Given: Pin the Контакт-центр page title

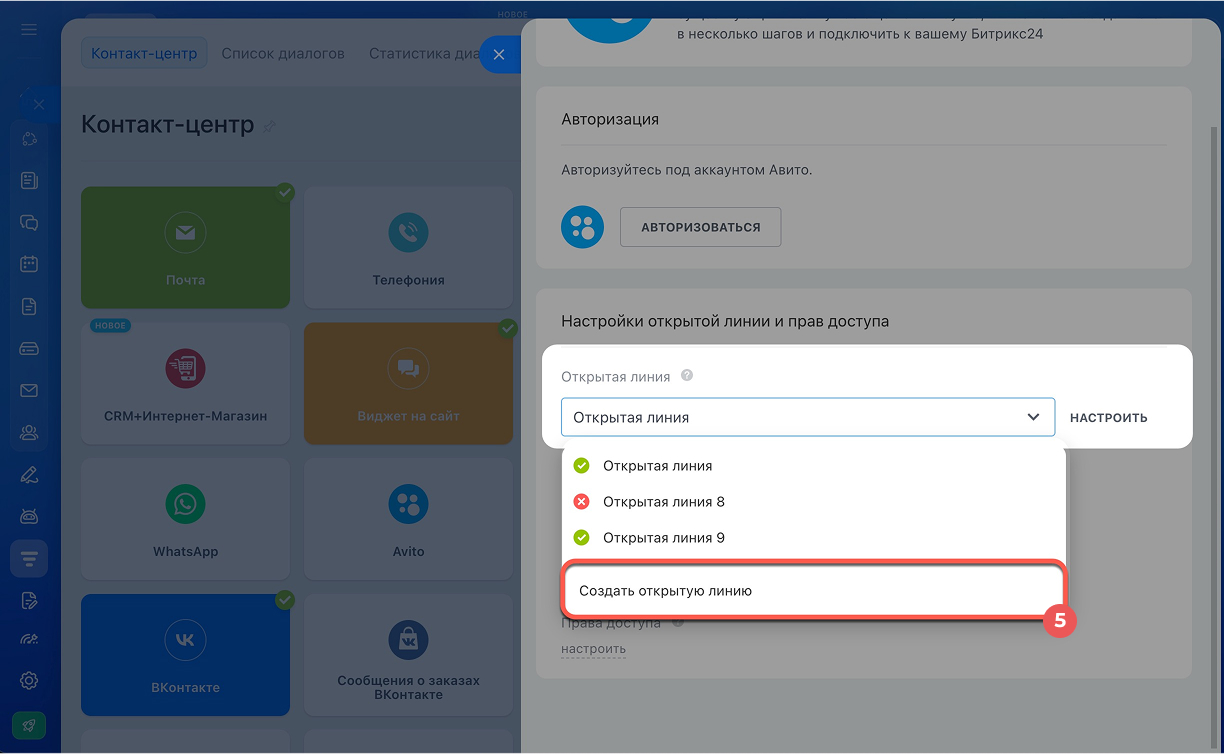Looking at the screenshot, I should pos(270,126).
